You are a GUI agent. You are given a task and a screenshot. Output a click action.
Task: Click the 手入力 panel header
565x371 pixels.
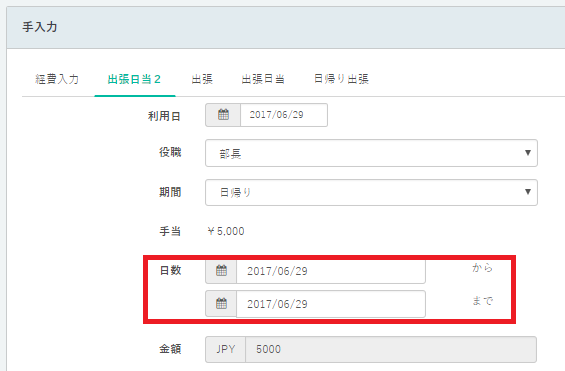[x=286, y=27]
